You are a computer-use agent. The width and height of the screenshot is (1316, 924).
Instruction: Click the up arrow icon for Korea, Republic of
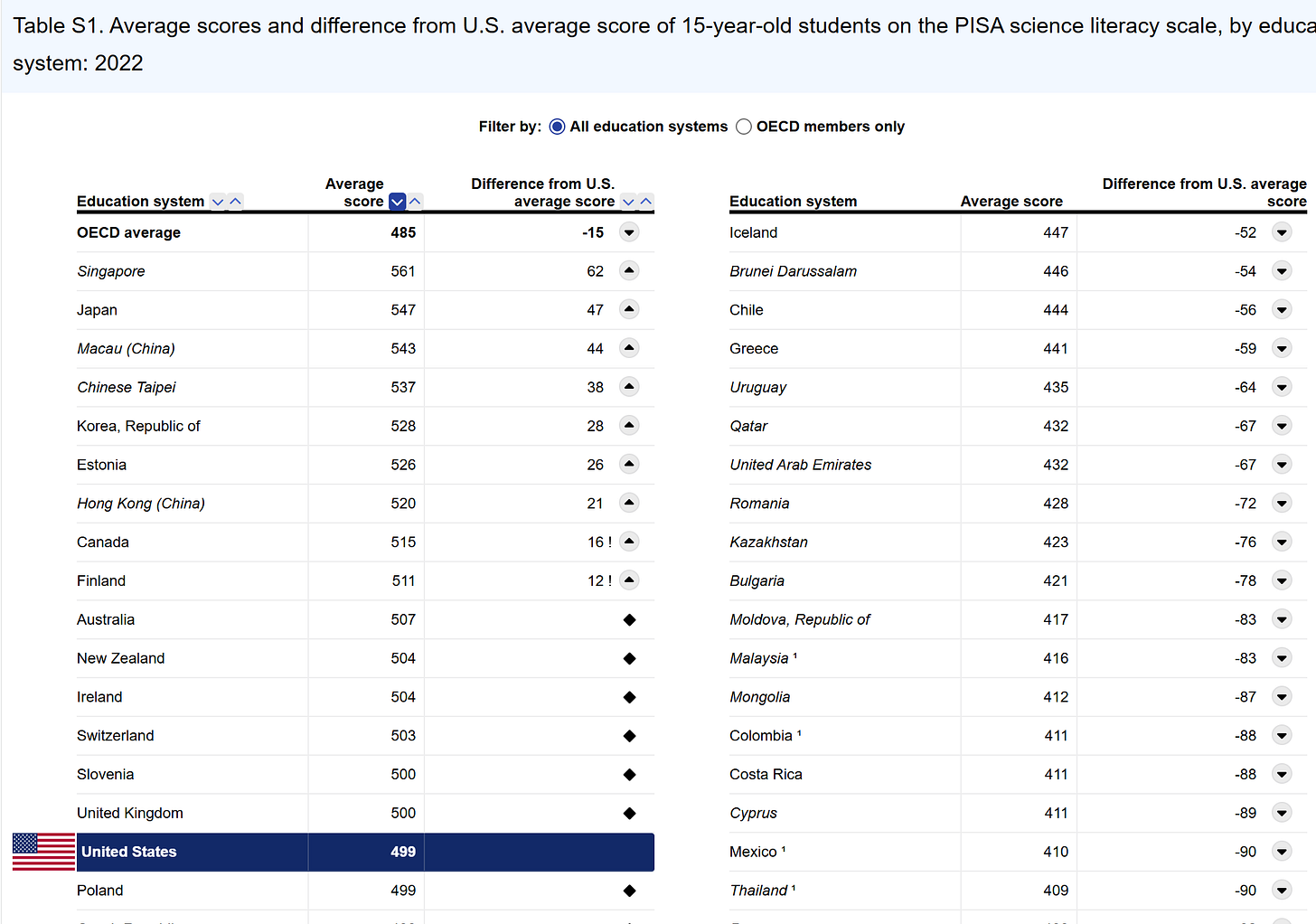click(629, 425)
